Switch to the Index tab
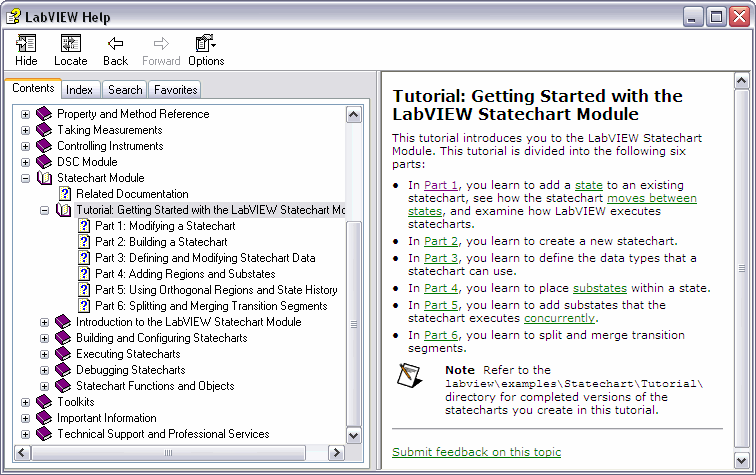This screenshot has height=475, width=756. 80,90
